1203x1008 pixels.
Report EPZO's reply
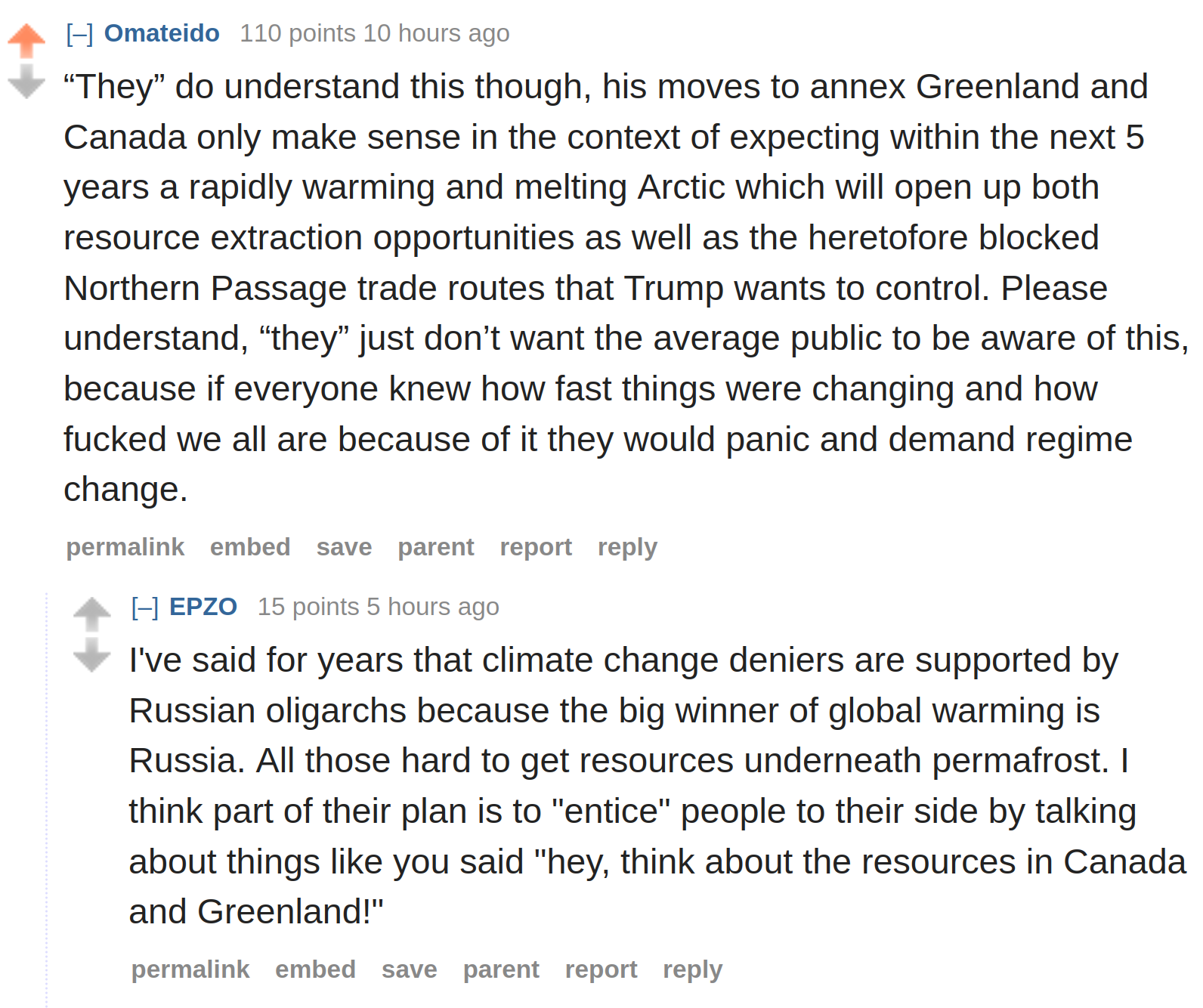point(601,969)
